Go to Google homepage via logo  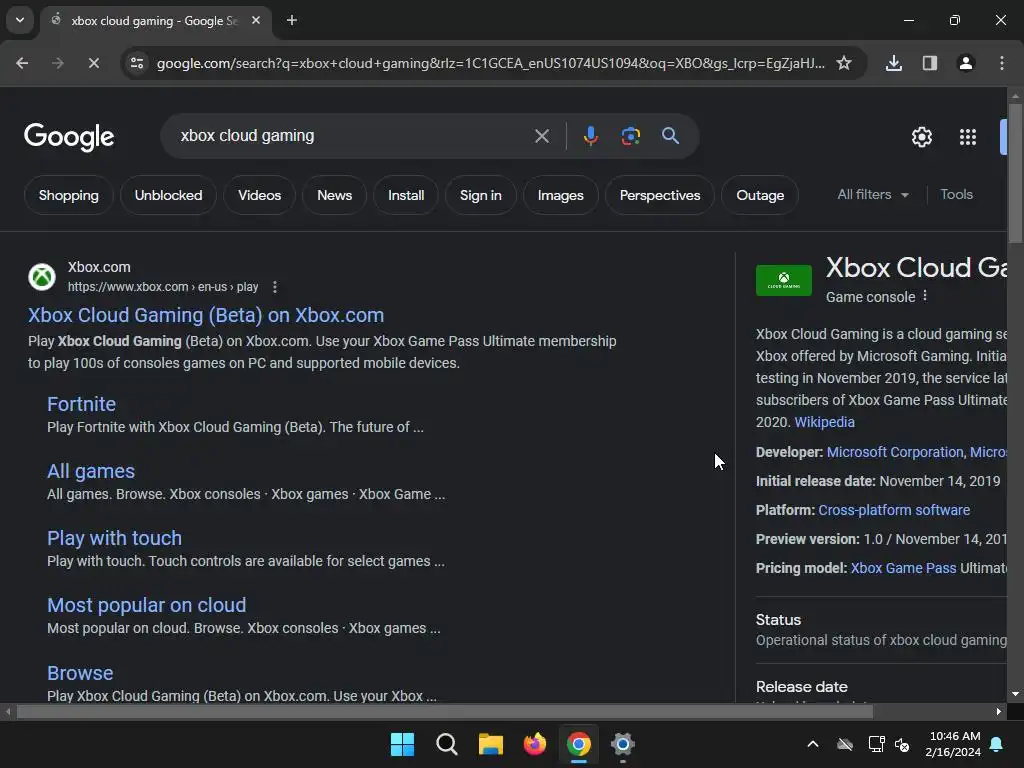pos(69,137)
